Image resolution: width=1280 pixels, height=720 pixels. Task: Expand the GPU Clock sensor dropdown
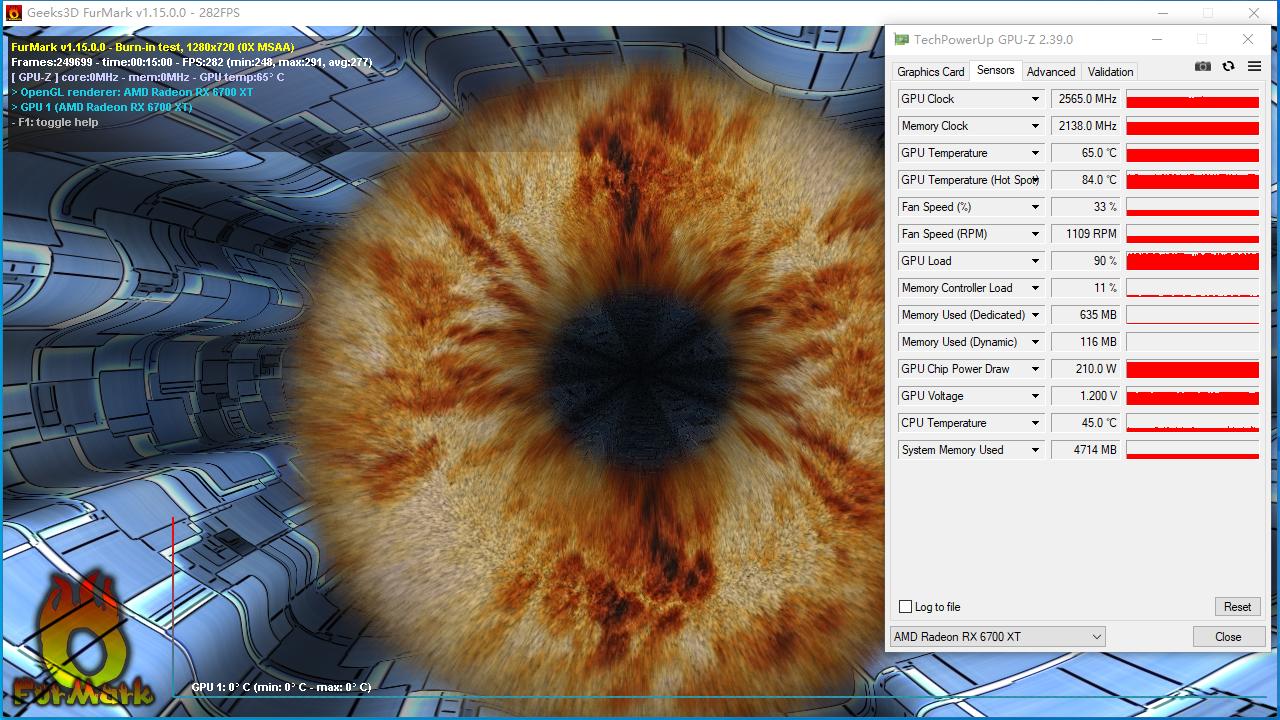pyautogui.click(x=1035, y=99)
